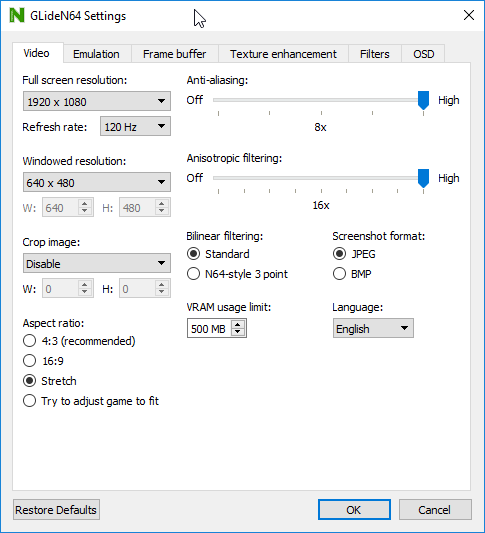Close the GLideN64 Settings window
Screen dimensions: 485x533
(469, 15)
